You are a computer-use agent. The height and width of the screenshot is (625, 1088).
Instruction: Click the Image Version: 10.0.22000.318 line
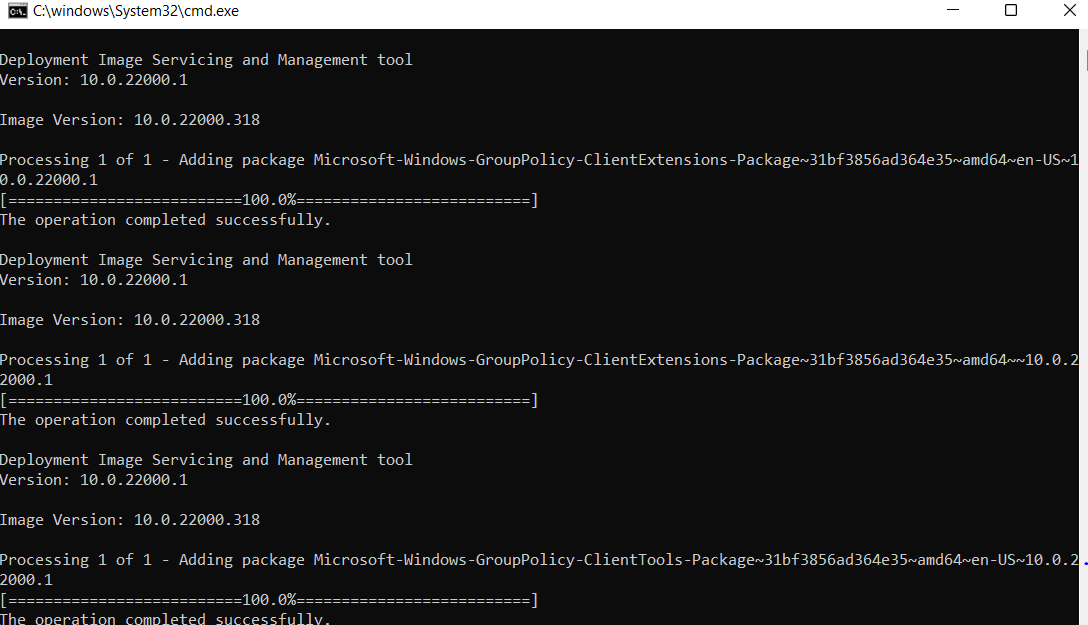130,119
